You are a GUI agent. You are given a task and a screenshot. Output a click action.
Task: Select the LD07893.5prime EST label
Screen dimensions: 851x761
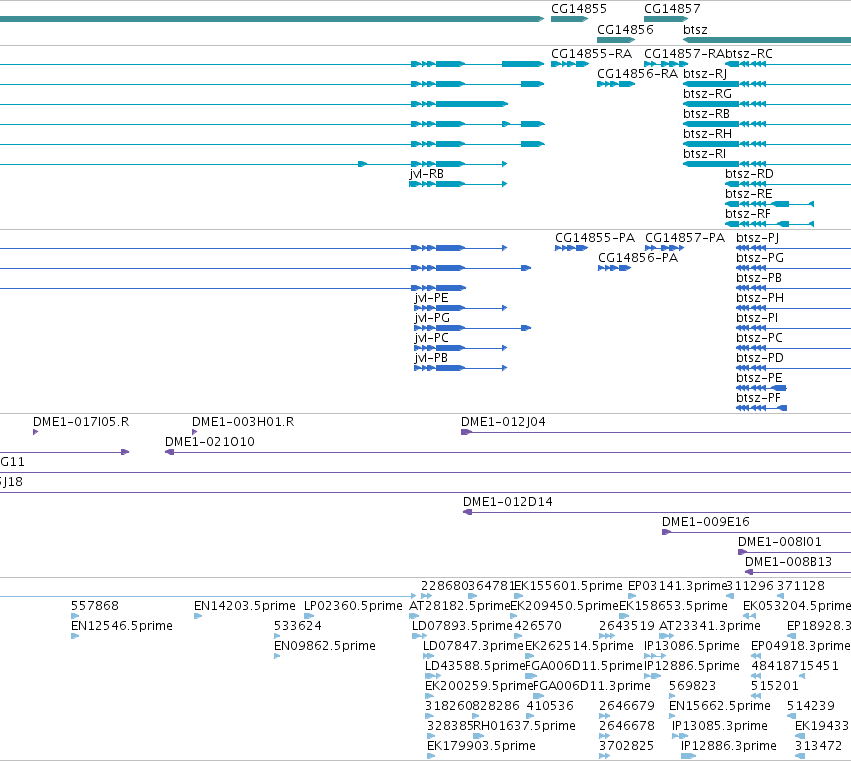pyautogui.click(x=462, y=626)
